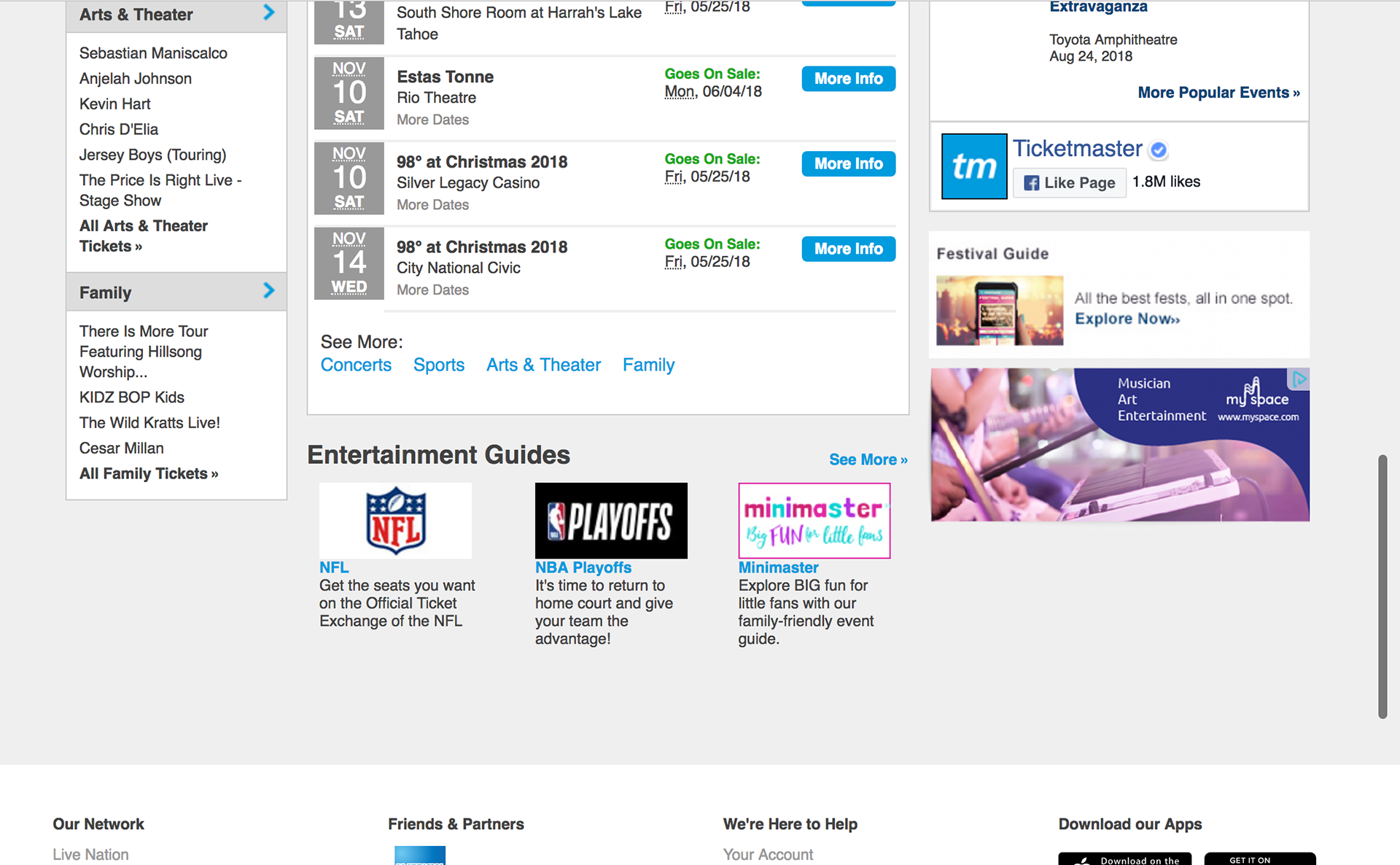Click More Info for City National Civic show
The height and width of the screenshot is (865, 1400).
(849, 249)
